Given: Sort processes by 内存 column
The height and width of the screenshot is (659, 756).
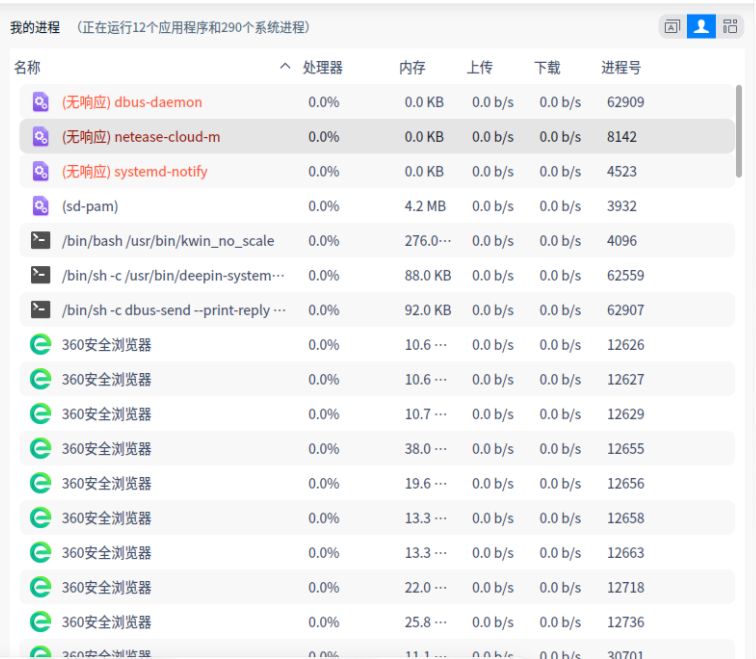Looking at the screenshot, I should pyautogui.click(x=412, y=67).
